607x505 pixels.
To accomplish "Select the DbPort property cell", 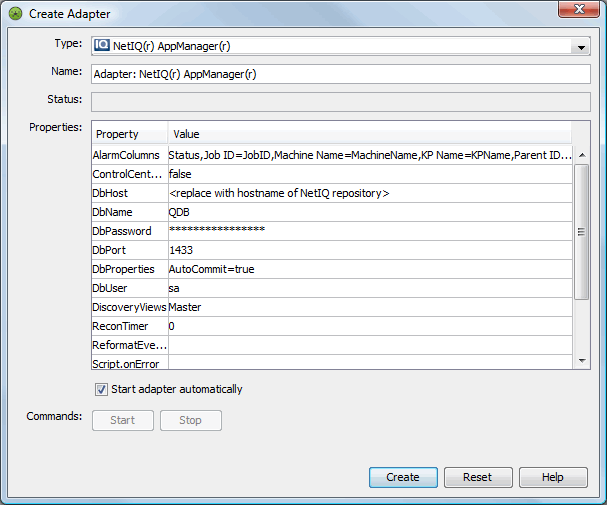I will pyautogui.click(x=130, y=250).
